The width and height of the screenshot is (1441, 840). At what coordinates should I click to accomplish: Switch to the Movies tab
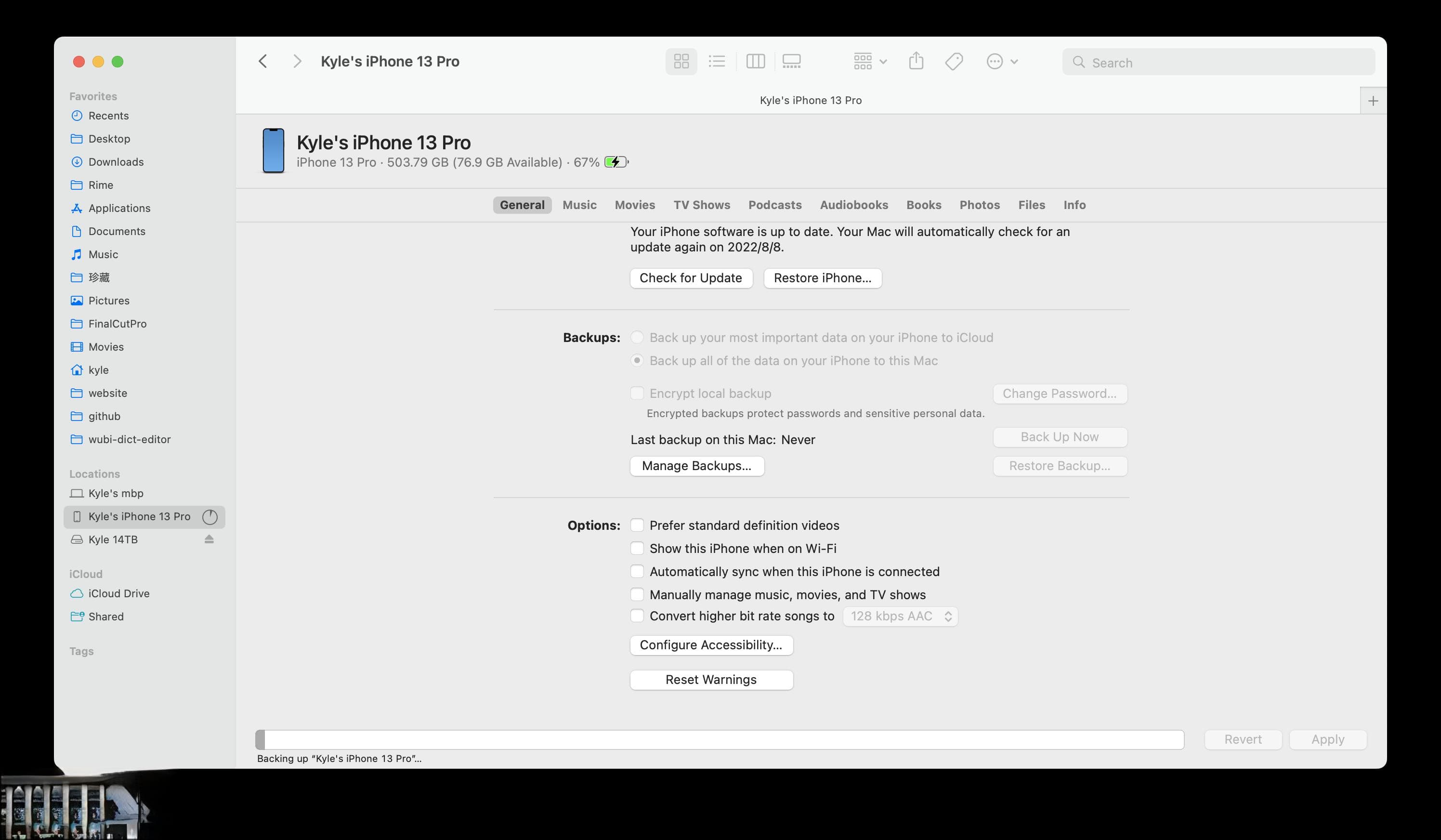coord(635,205)
